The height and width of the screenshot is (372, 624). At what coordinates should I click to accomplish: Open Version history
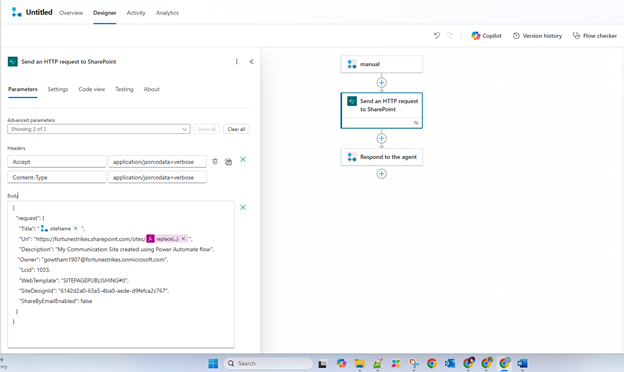pos(537,35)
